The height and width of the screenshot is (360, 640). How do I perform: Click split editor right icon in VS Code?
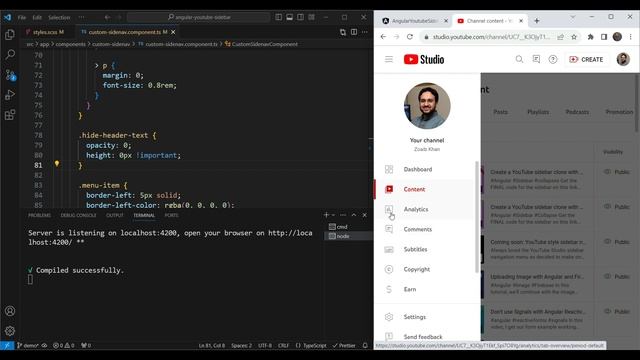[x=354, y=32]
